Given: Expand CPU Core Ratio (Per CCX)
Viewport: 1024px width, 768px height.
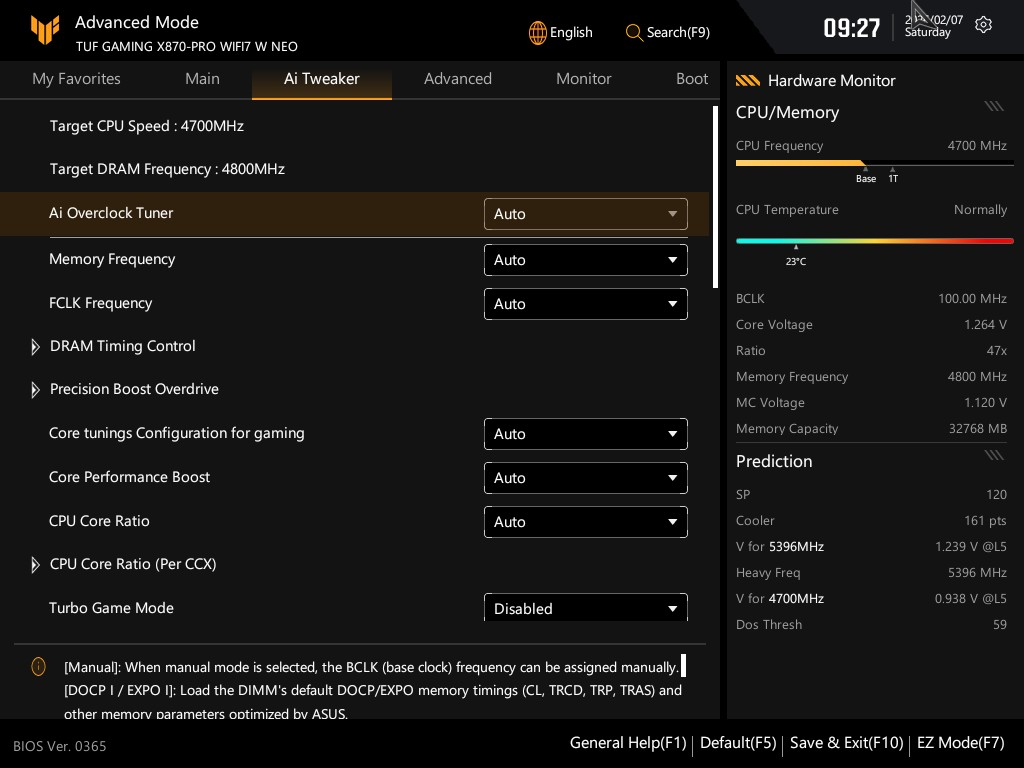Looking at the screenshot, I should (36, 564).
